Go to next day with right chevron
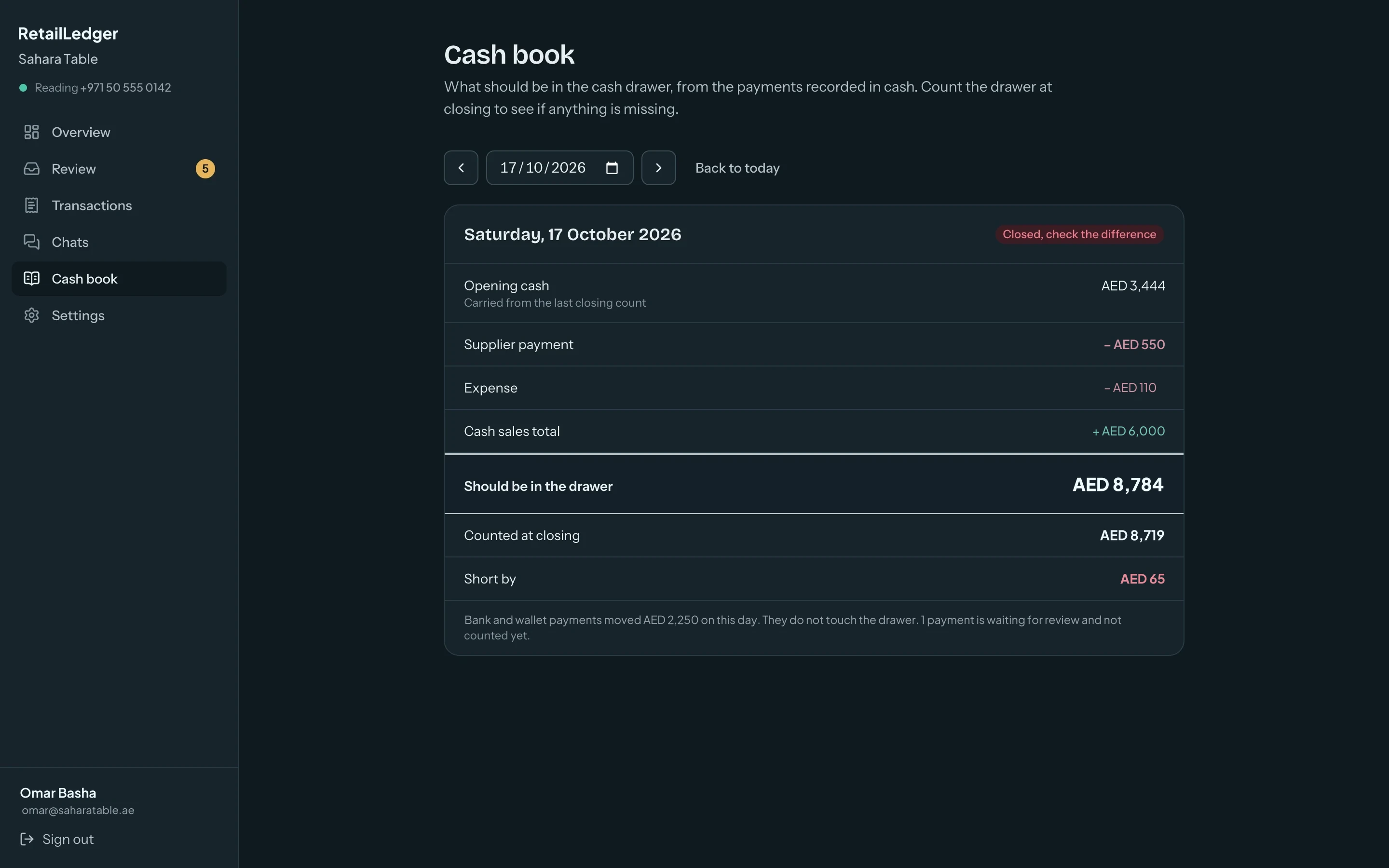 [658, 168]
